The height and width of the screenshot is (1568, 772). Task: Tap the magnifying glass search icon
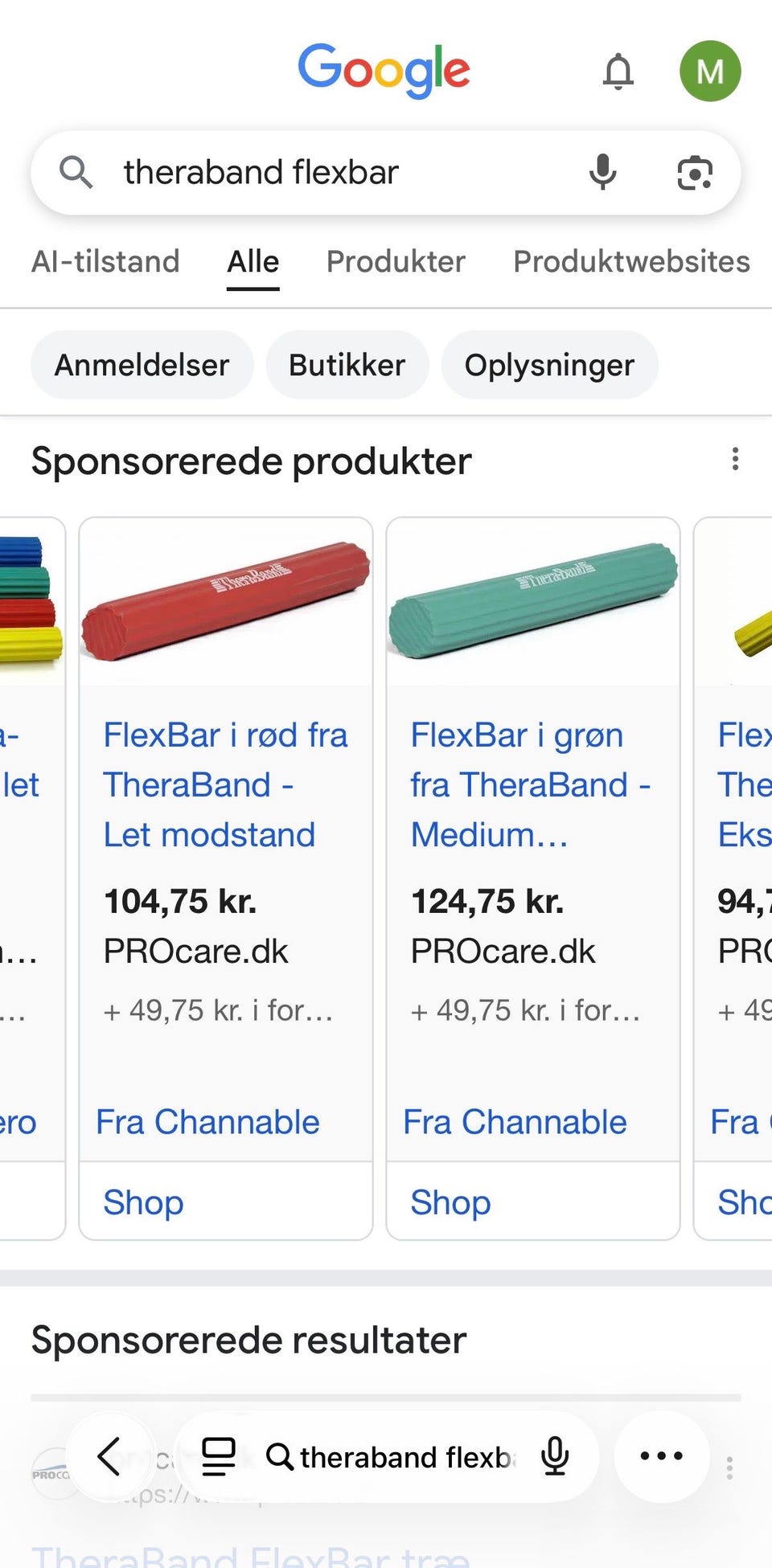point(76,173)
